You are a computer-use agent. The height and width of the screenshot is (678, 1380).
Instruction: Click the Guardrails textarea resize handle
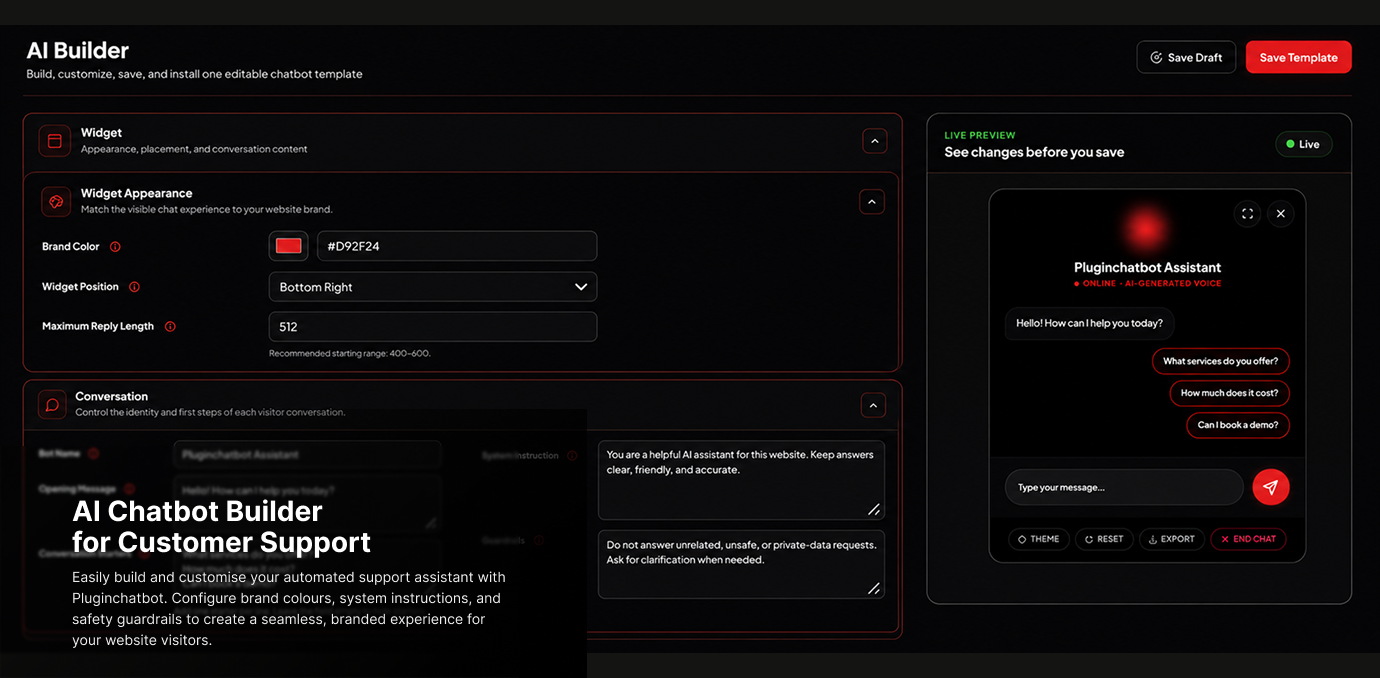[874, 589]
